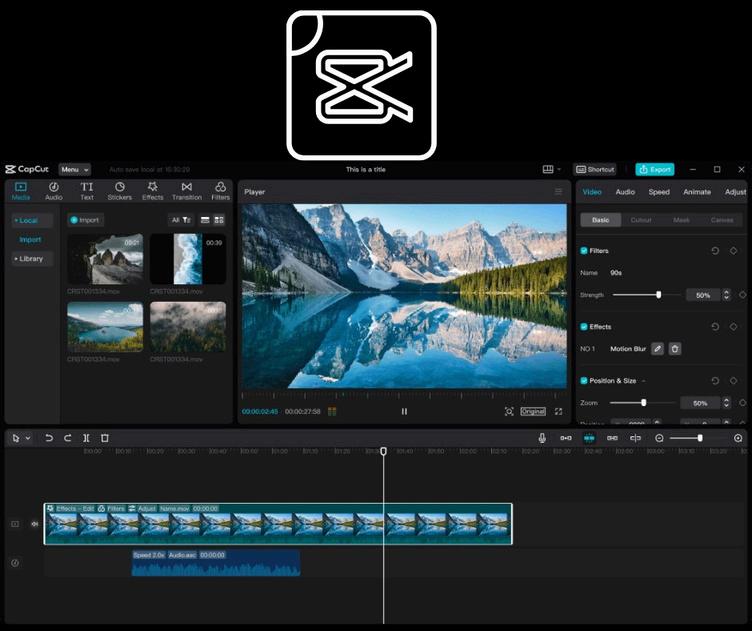Uncheck the Filters checkbox
The width and height of the screenshot is (752, 631).
(584, 251)
